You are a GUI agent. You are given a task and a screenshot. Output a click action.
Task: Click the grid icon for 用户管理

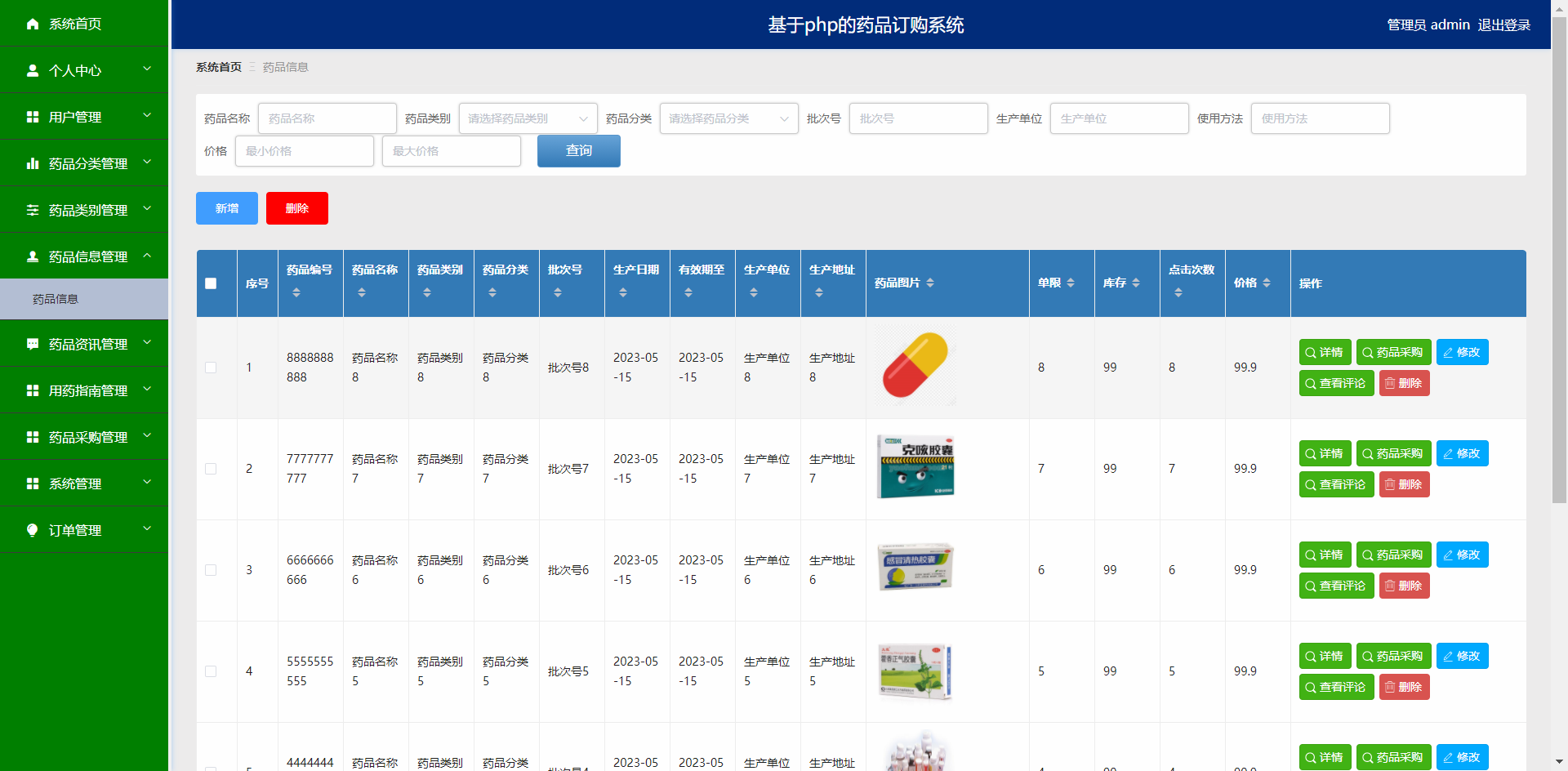33,117
